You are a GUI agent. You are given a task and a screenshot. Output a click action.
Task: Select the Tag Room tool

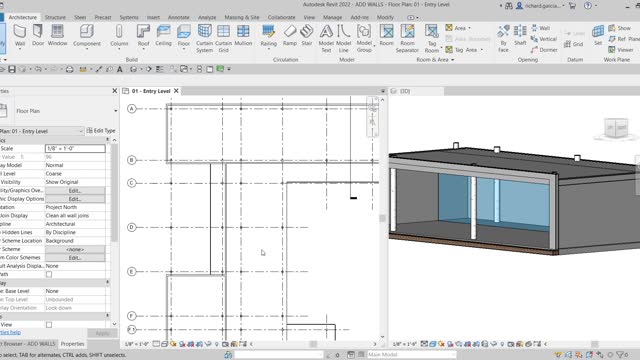pyautogui.click(x=432, y=38)
